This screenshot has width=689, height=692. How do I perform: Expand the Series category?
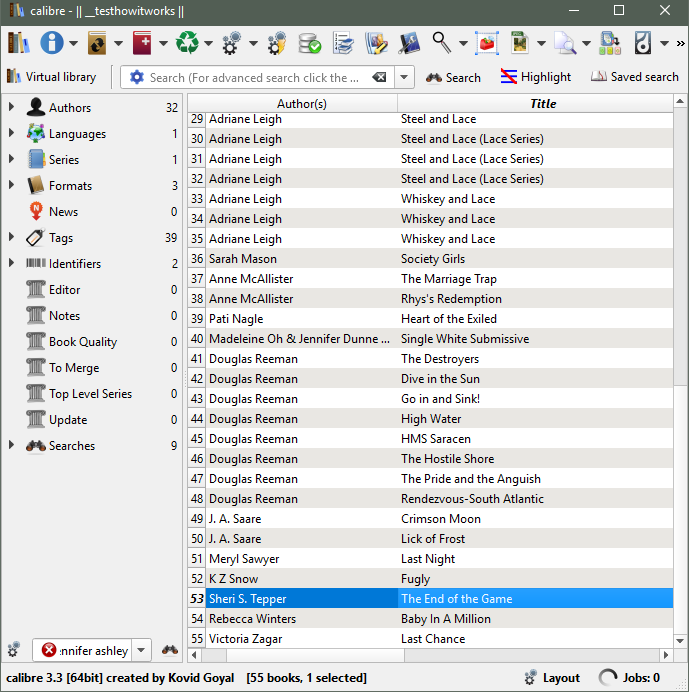(x=12, y=159)
